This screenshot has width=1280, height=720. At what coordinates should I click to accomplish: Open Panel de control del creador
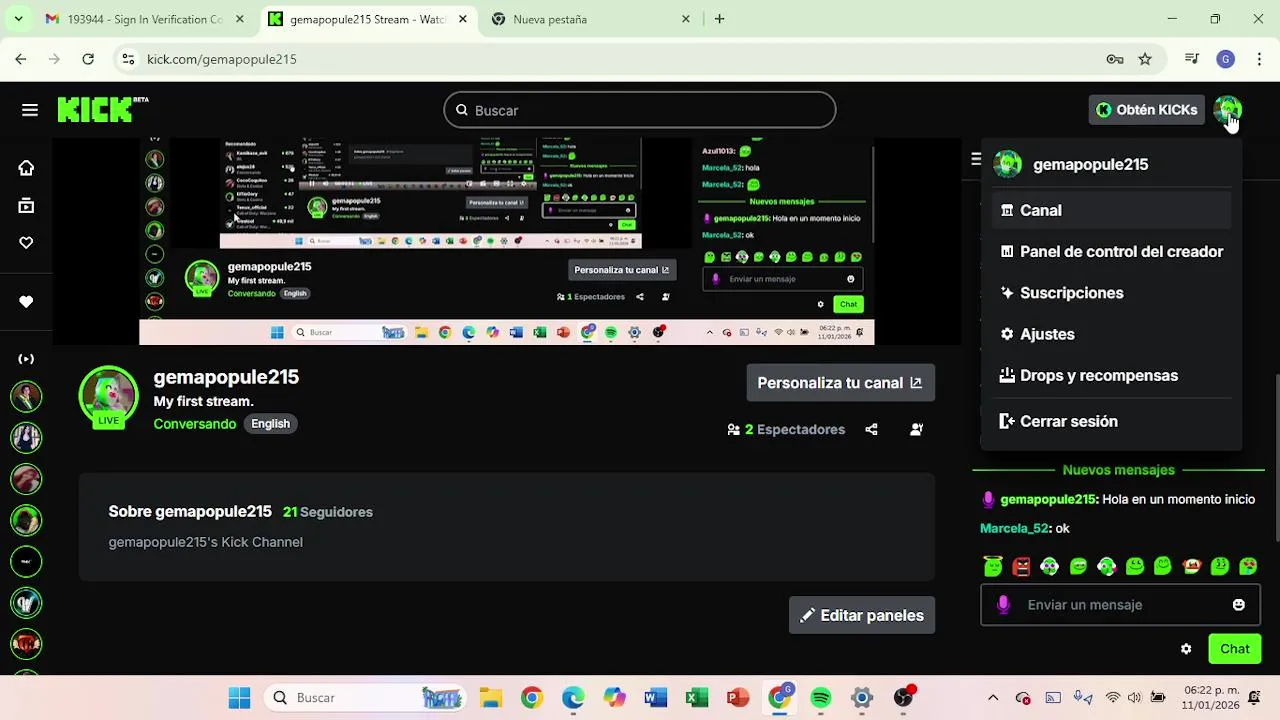[x=1111, y=251]
